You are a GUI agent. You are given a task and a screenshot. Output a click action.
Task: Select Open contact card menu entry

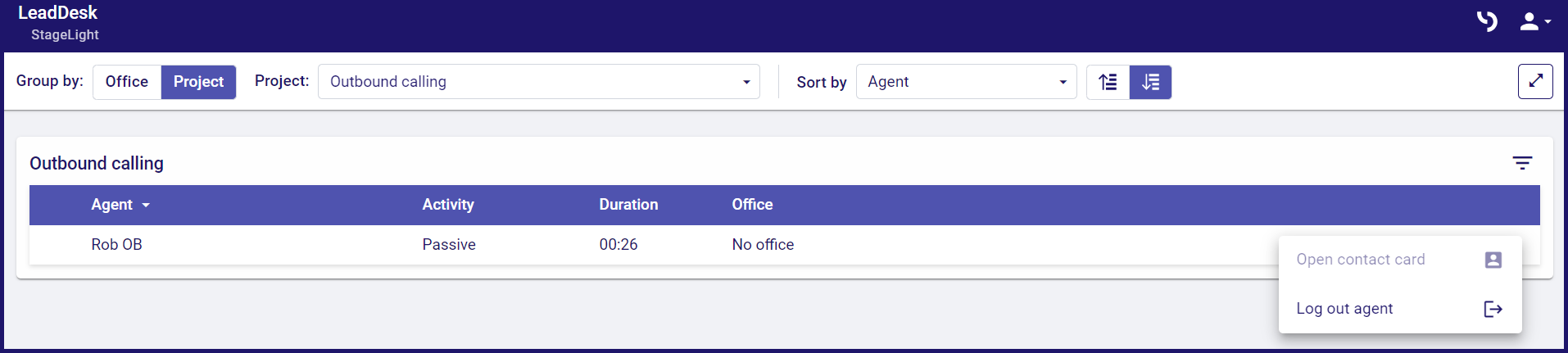1360,260
